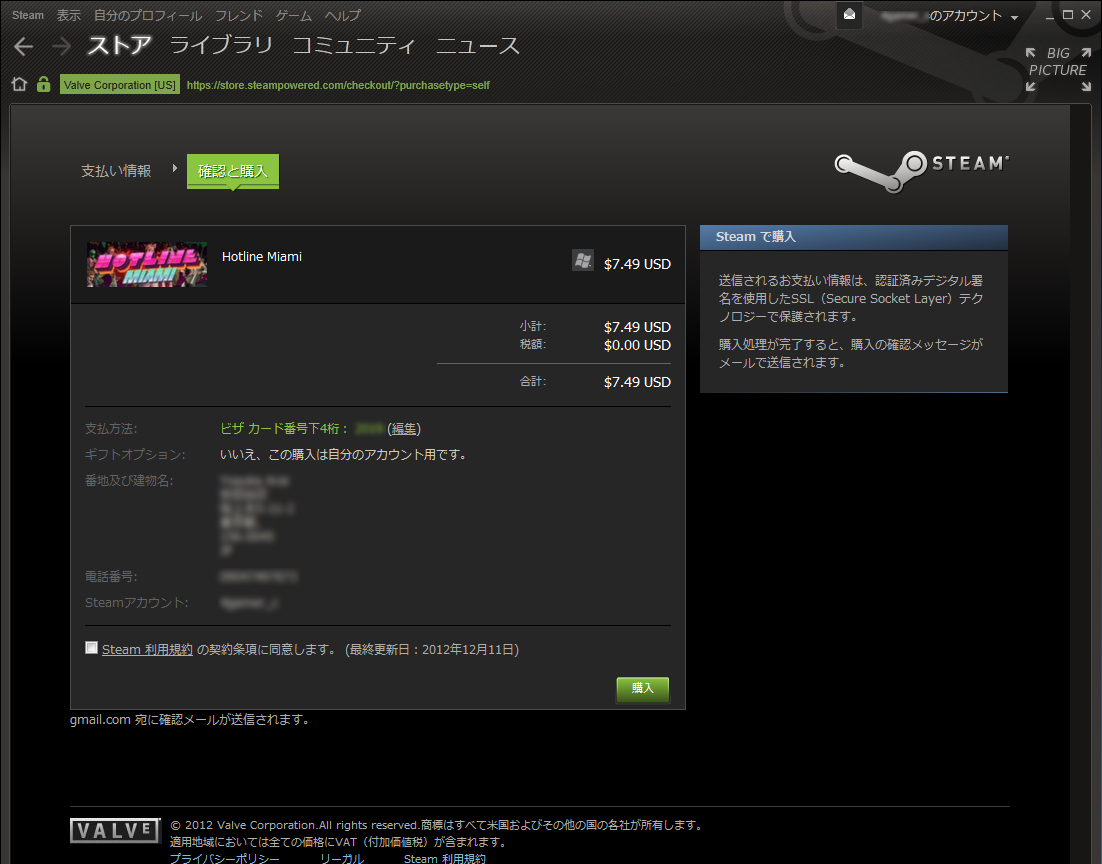Click the Valve logo in the footer

pyautogui.click(x=115, y=830)
